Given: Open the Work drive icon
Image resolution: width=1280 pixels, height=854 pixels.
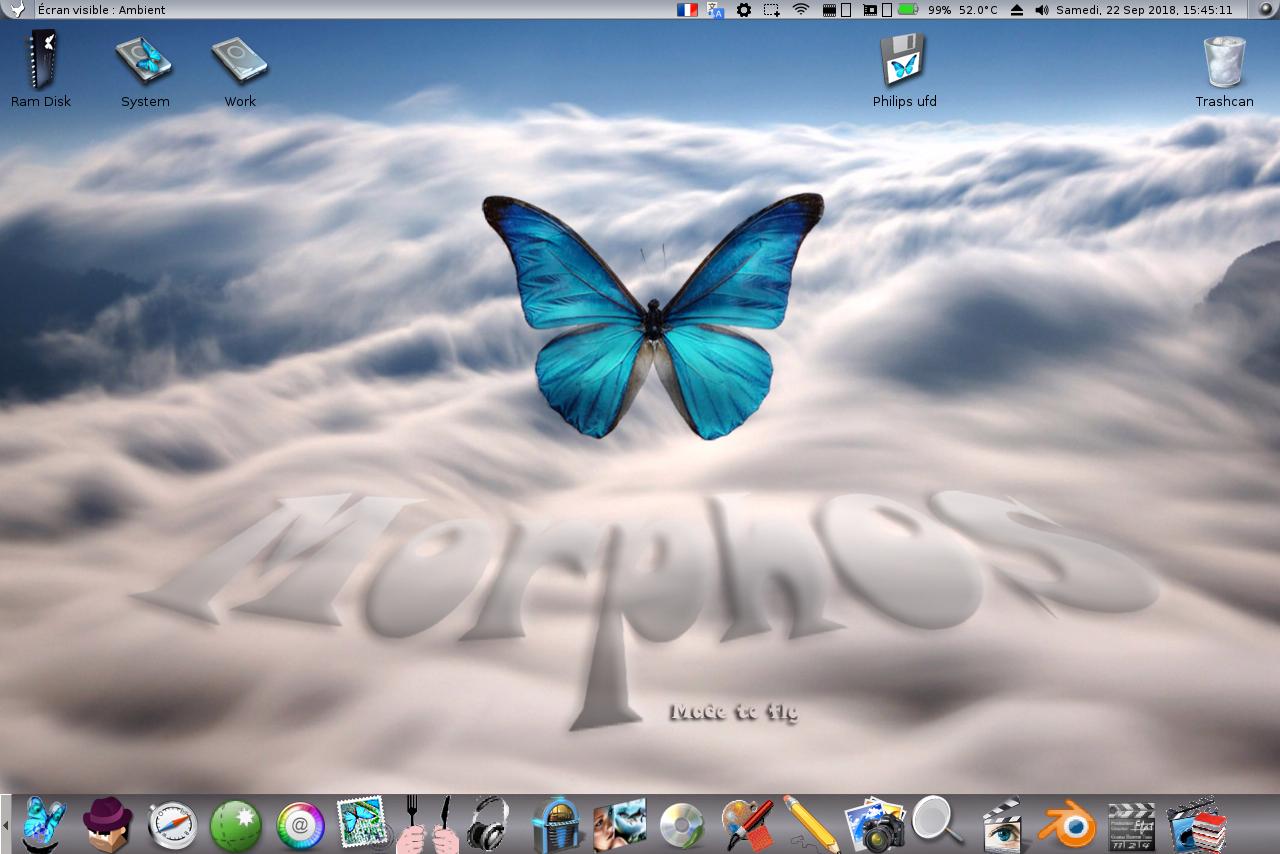Looking at the screenshot, I should coord(240,60).
